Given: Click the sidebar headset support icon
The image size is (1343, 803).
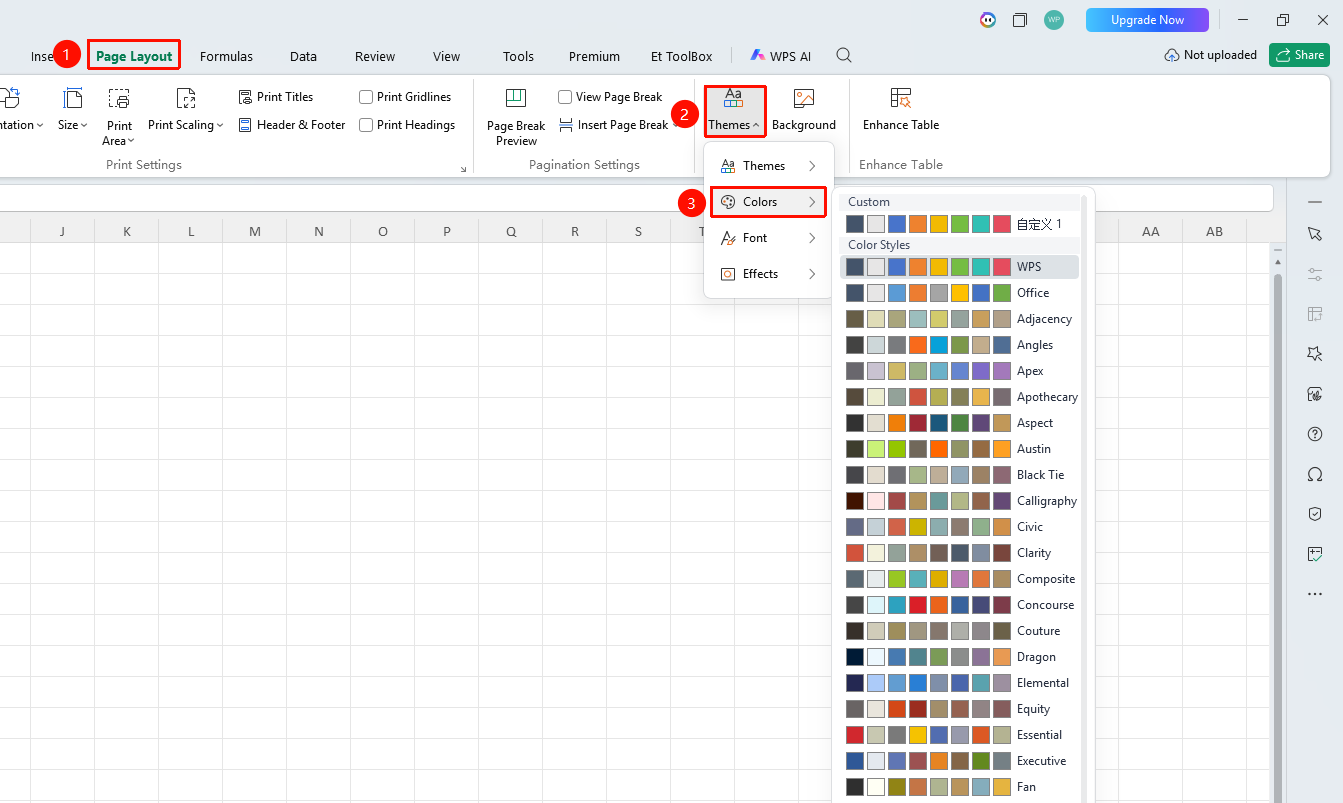Looking at the screenshot, I should tap(1315, 474).
